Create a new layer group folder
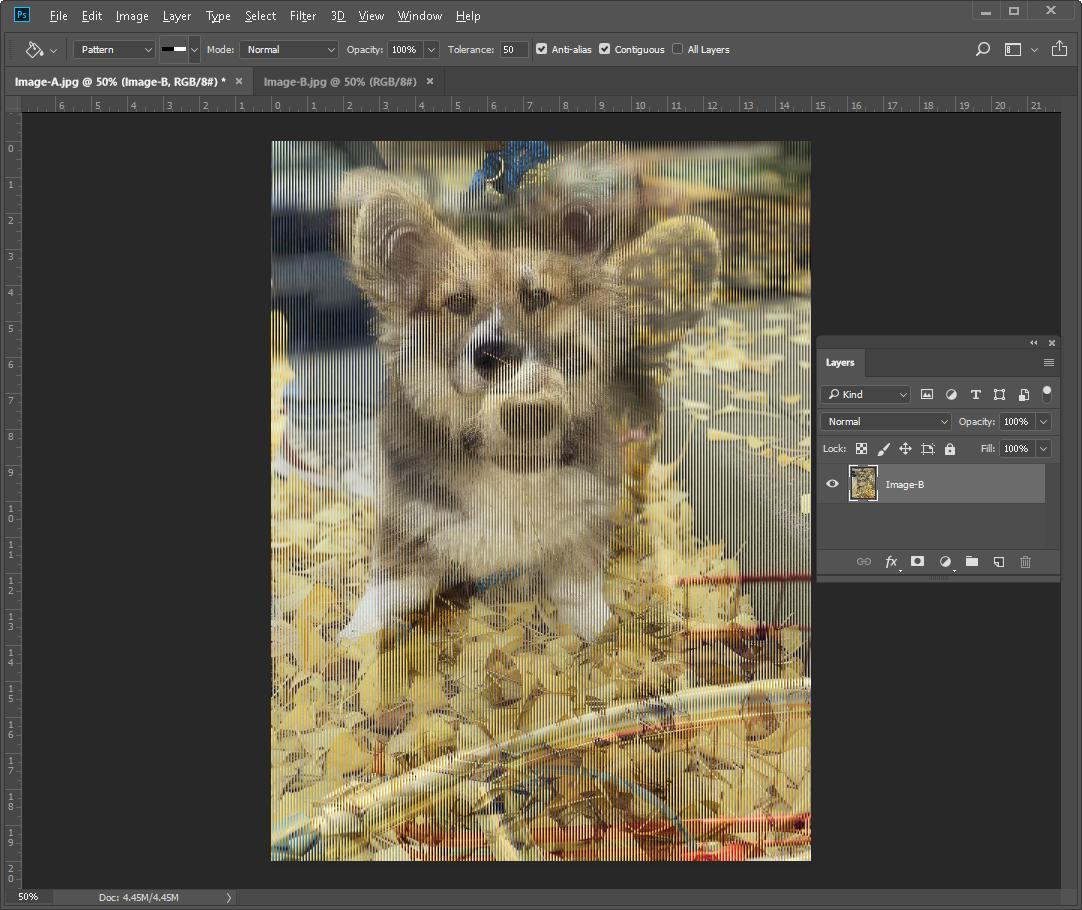 (x=971, y=562)
